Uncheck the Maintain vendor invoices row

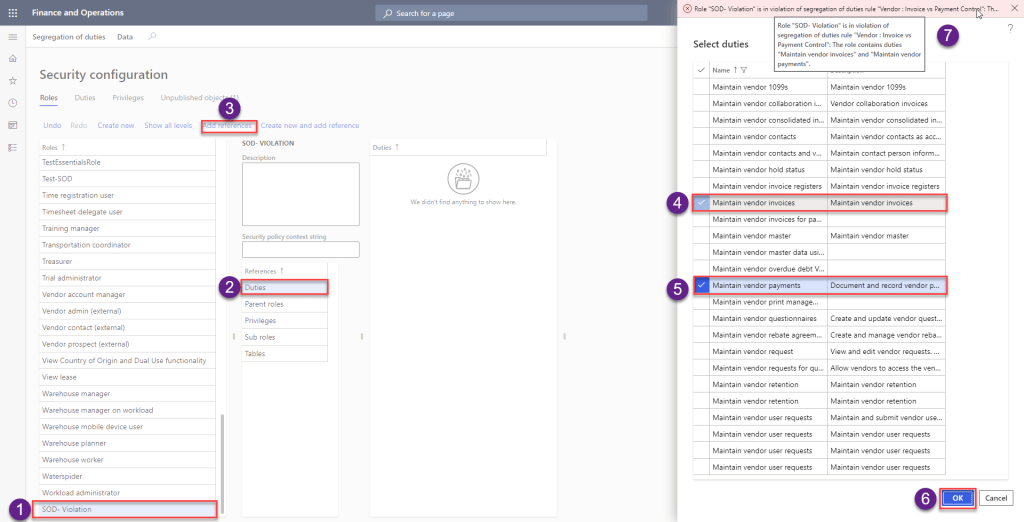click(x=701, y=203)
